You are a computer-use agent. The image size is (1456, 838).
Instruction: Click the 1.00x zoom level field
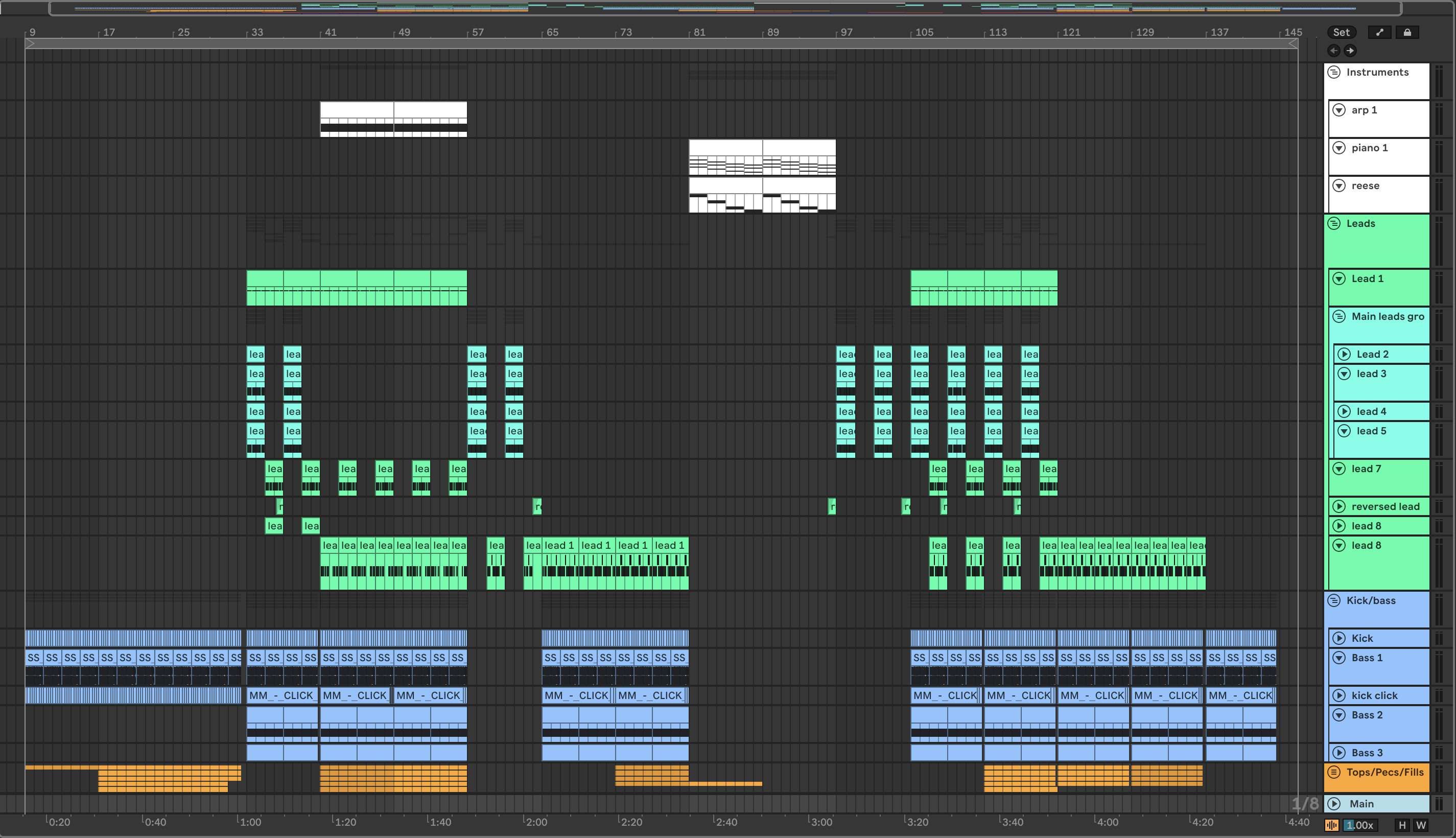pos(1360,825)
